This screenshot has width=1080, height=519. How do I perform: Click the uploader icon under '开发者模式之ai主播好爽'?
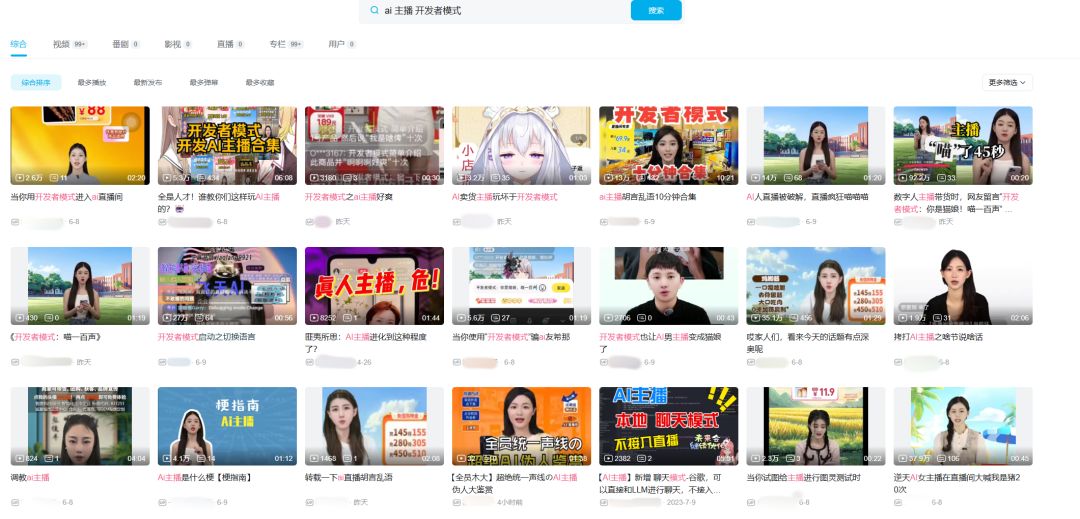click(x=309, y=222)
